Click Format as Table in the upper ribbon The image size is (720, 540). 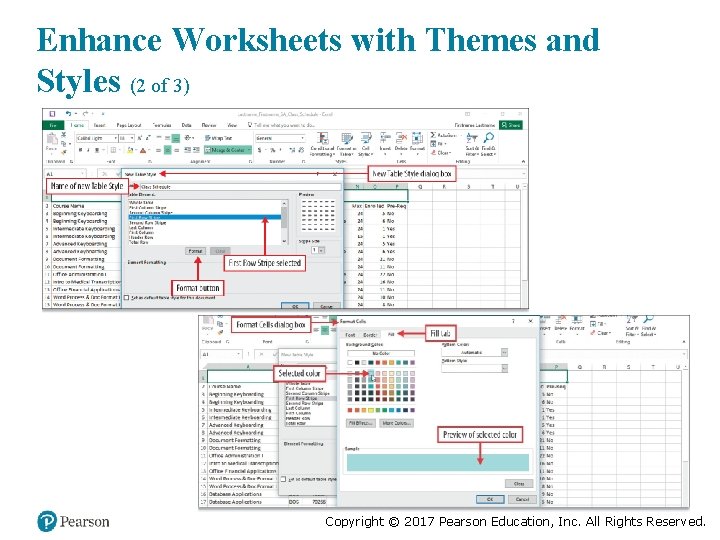point(346,144)
